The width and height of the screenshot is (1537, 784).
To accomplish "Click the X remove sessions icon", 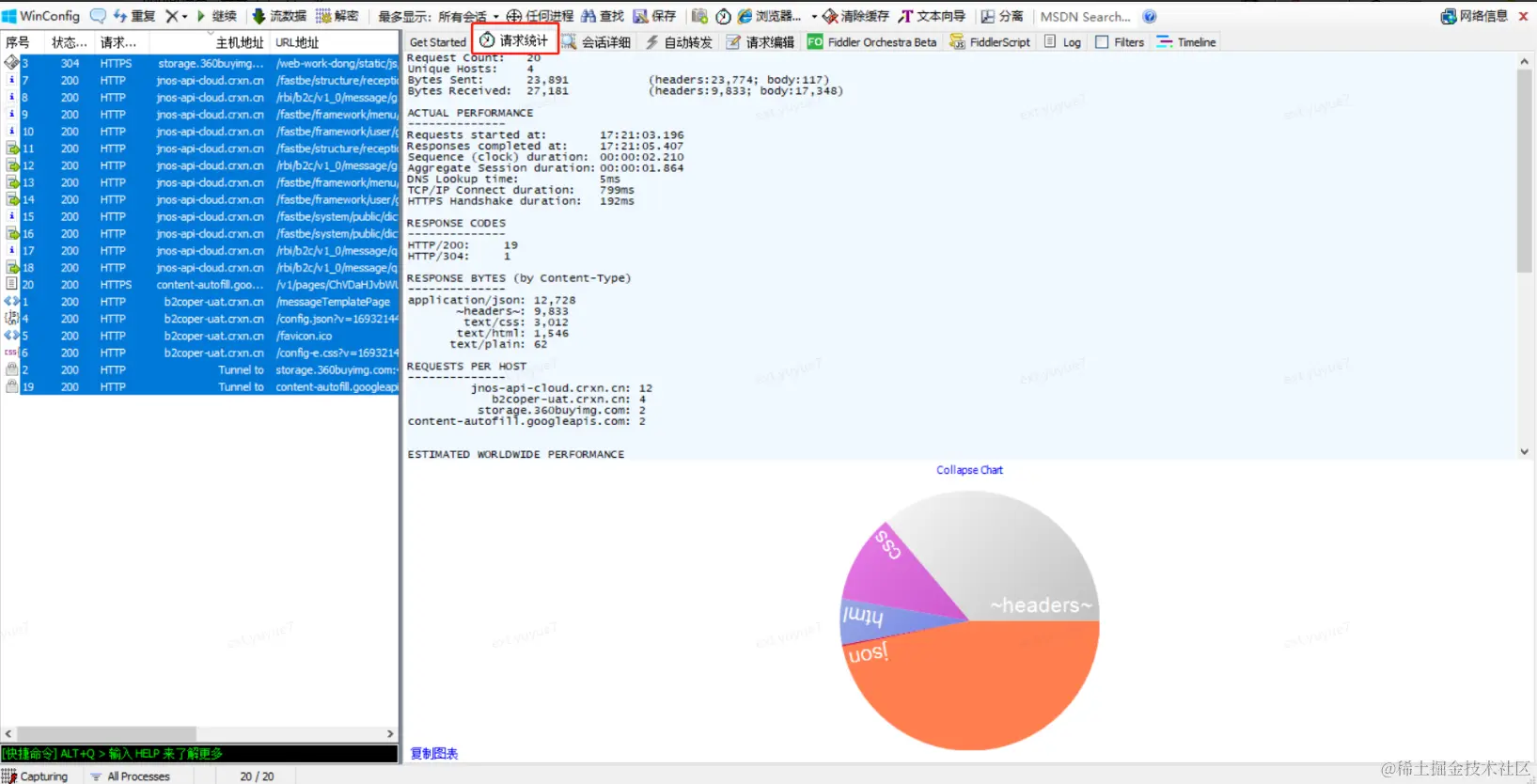I will click(x=172, y=16).
